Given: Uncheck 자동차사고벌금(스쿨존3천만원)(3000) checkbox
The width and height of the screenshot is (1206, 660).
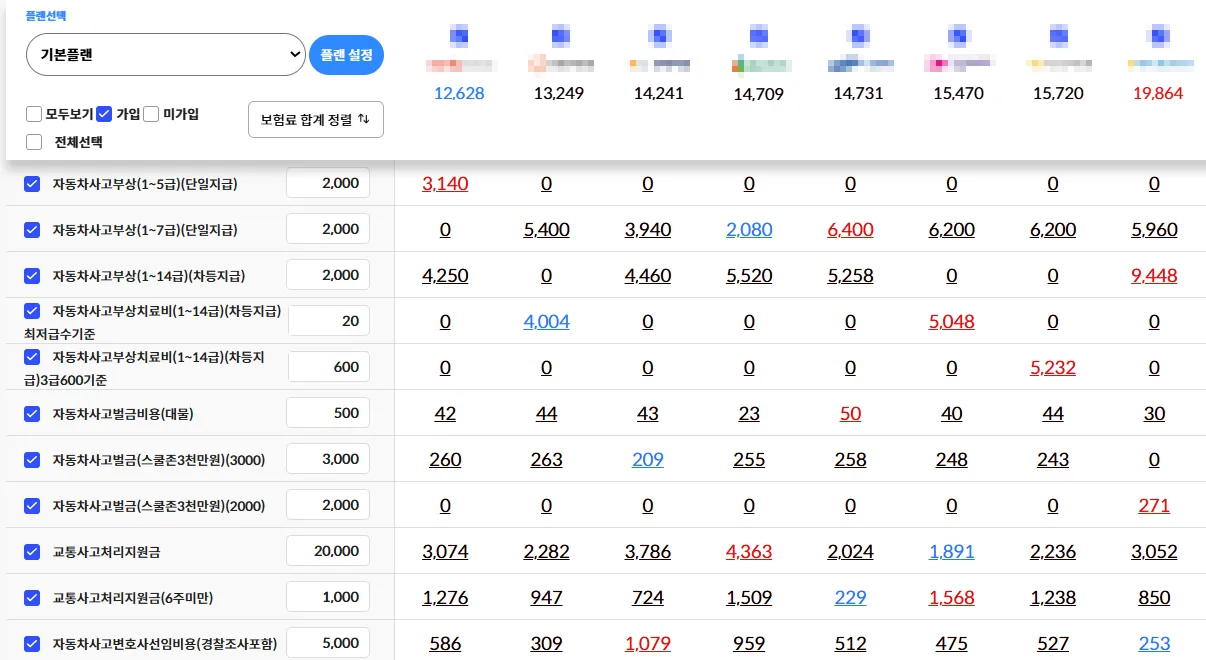Looking at the screenshot, I should (x=31, y=460).
